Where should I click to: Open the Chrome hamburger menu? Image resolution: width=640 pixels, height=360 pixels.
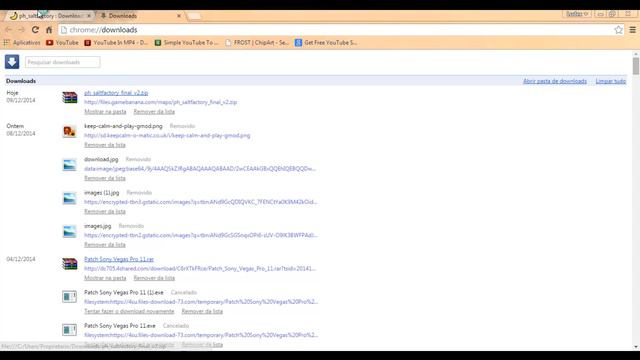(632, 30)
